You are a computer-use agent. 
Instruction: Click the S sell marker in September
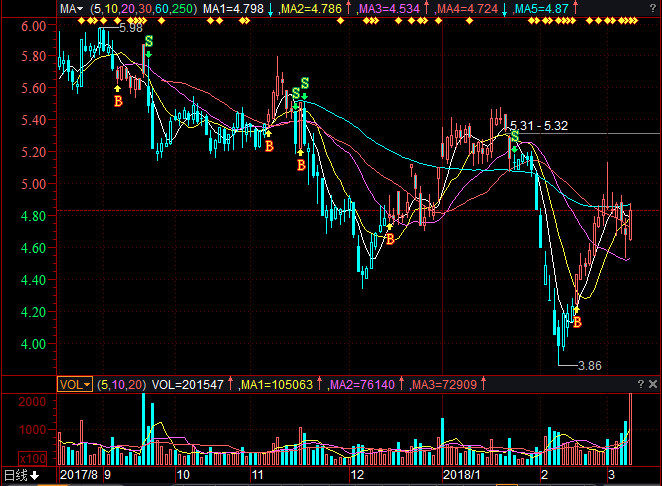[149, 41]
